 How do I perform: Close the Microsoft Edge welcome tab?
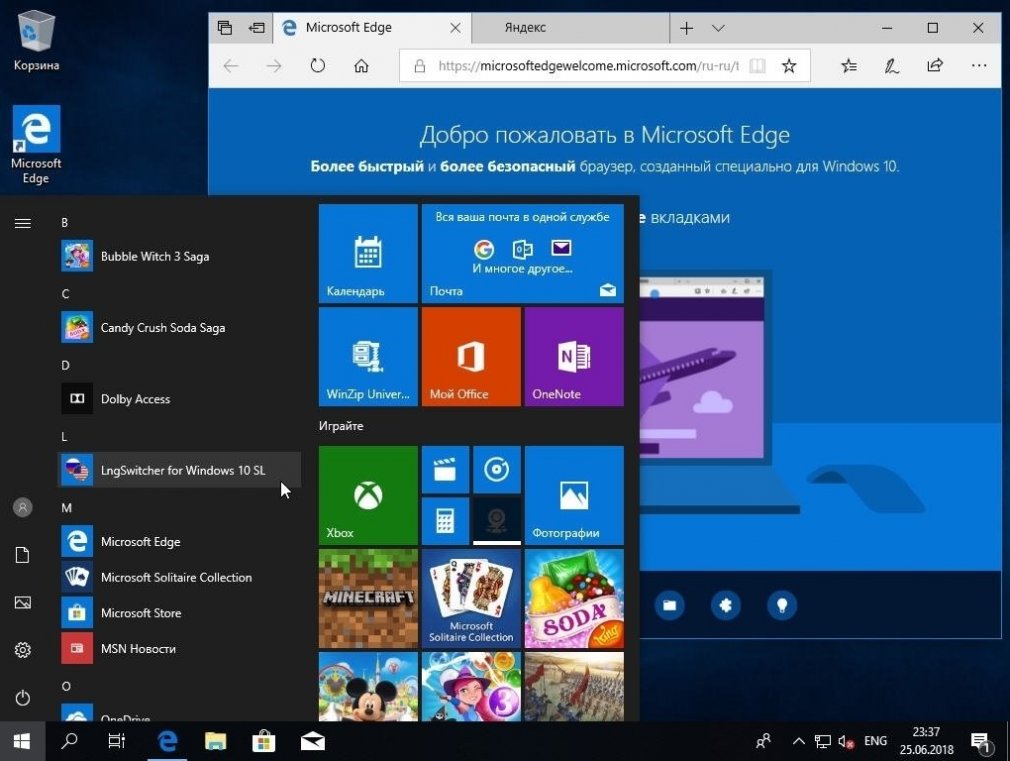(x=455, y=28)
